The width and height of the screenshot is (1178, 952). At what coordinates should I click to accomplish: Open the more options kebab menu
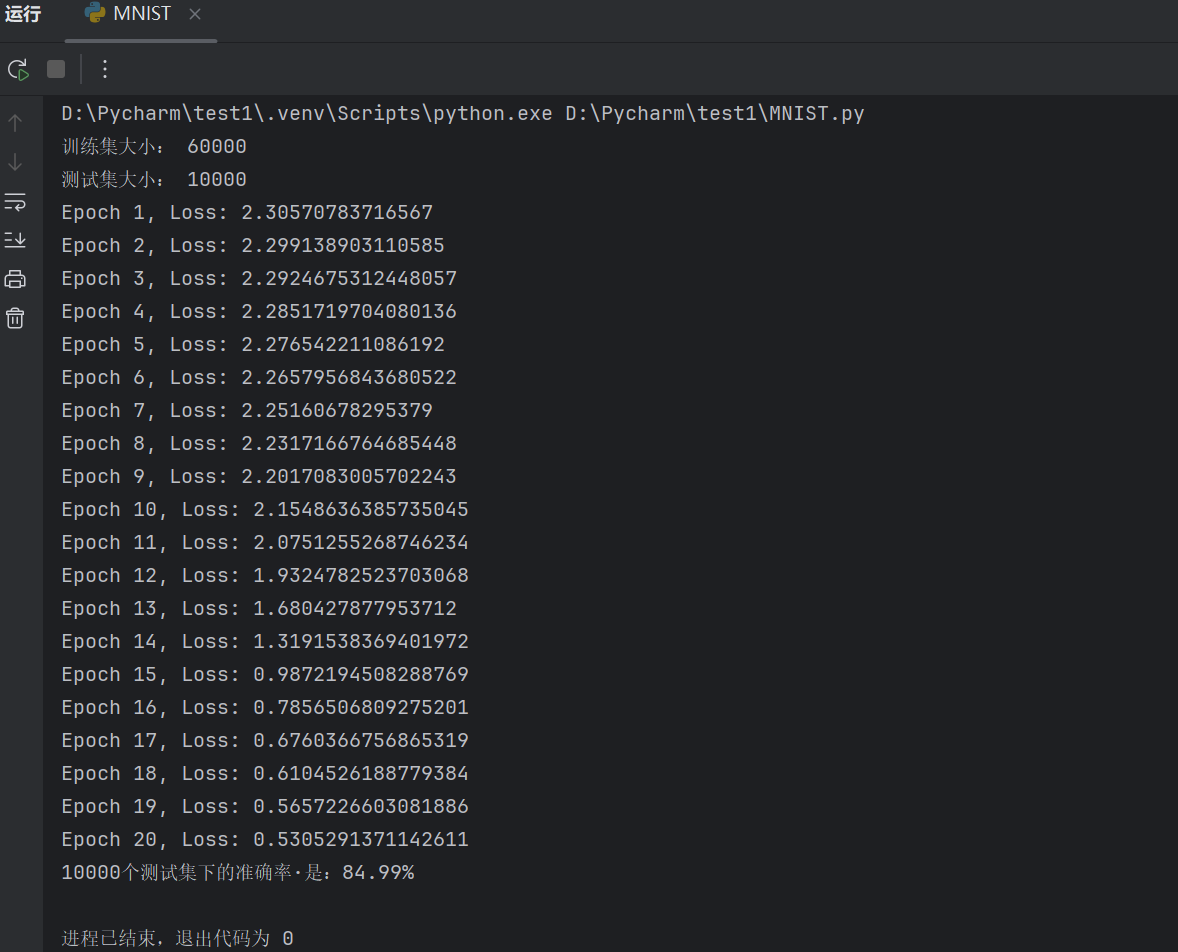[105, 69]
